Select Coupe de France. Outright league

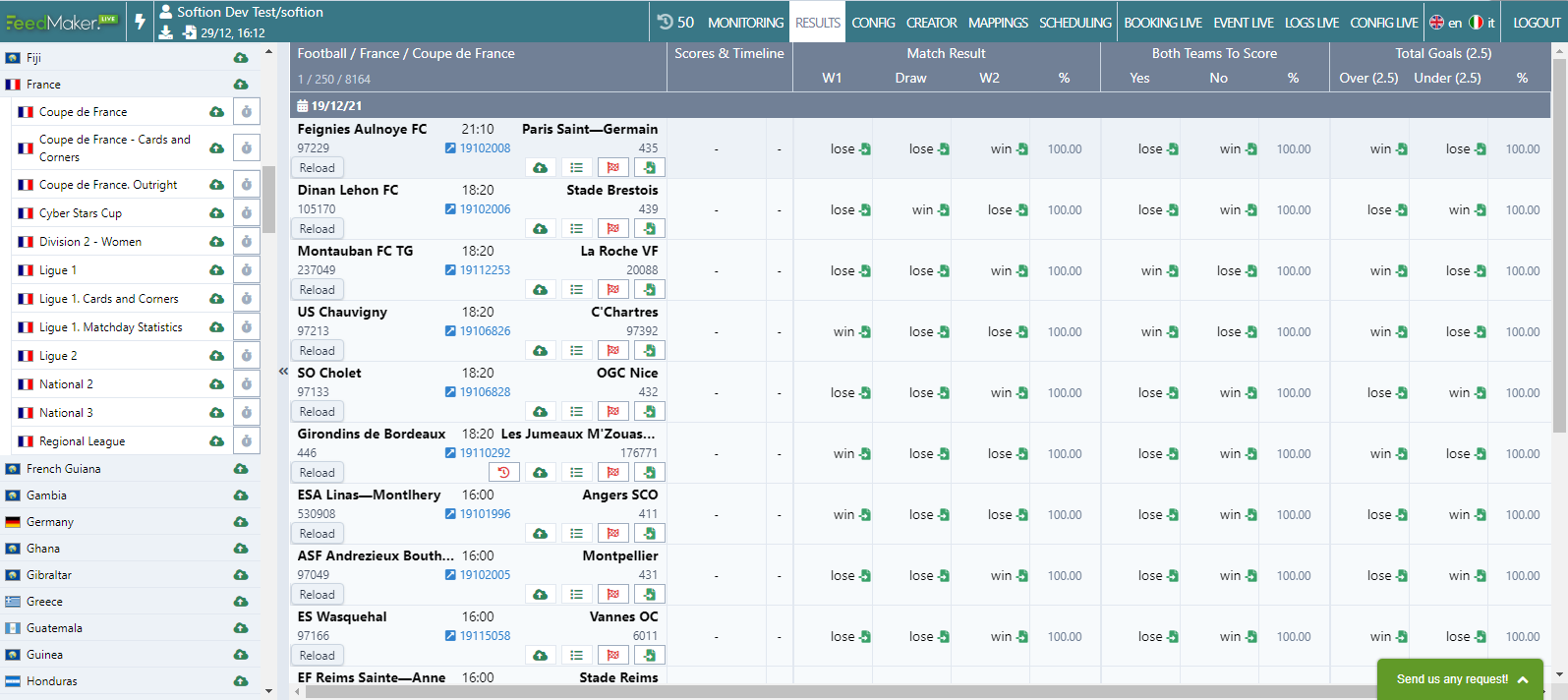click(x=108, y=185)
